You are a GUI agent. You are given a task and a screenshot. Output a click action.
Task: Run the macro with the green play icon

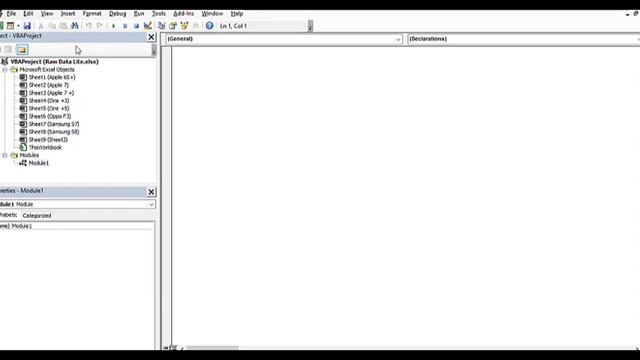113,26
